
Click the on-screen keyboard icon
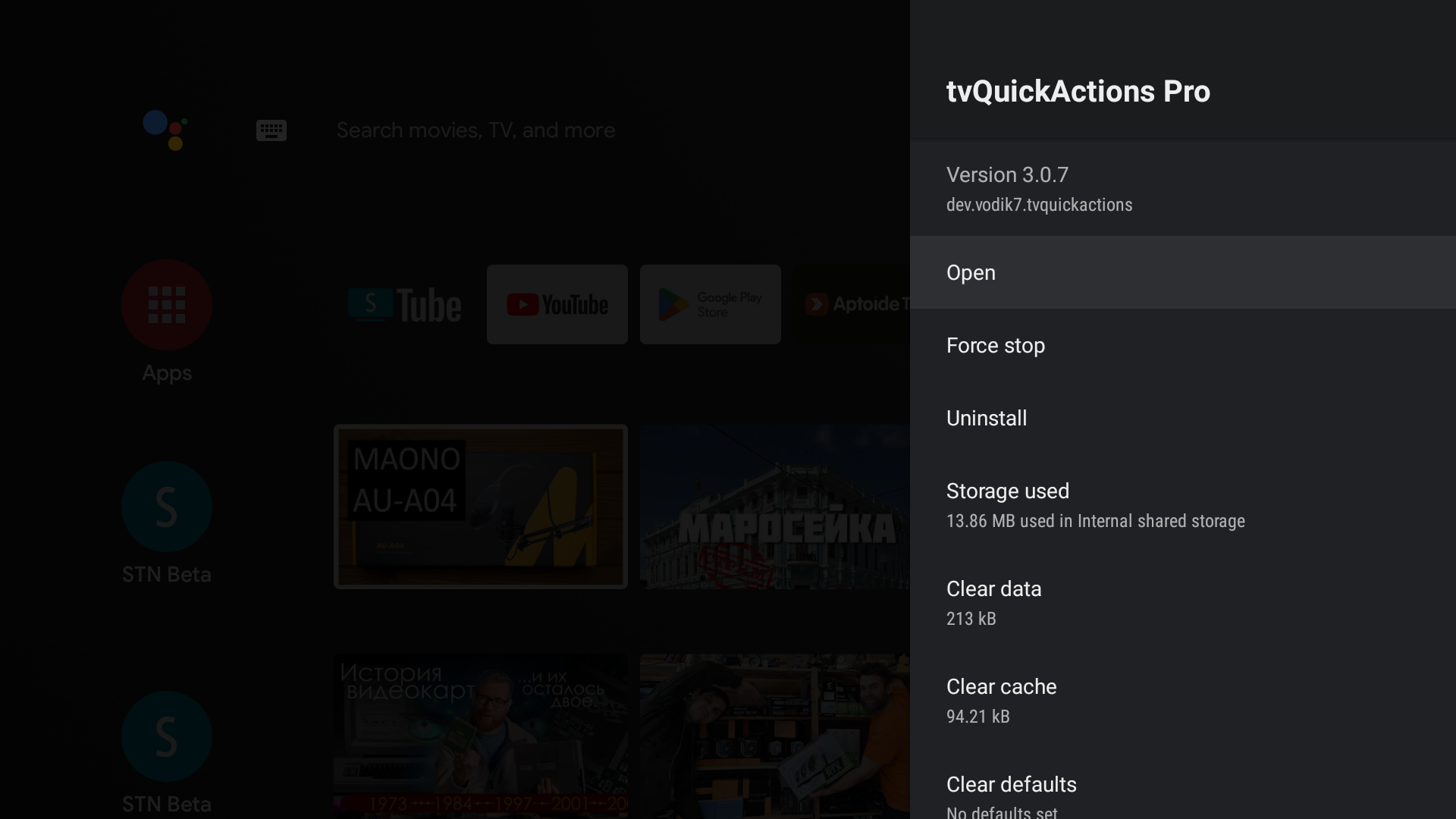(x=271, y=130)
